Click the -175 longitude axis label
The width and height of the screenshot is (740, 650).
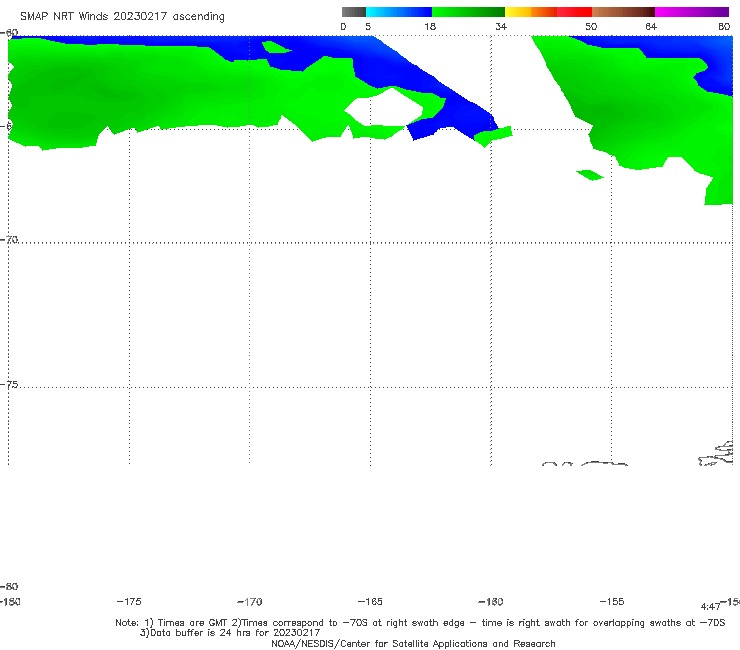(x=129, y=602)
